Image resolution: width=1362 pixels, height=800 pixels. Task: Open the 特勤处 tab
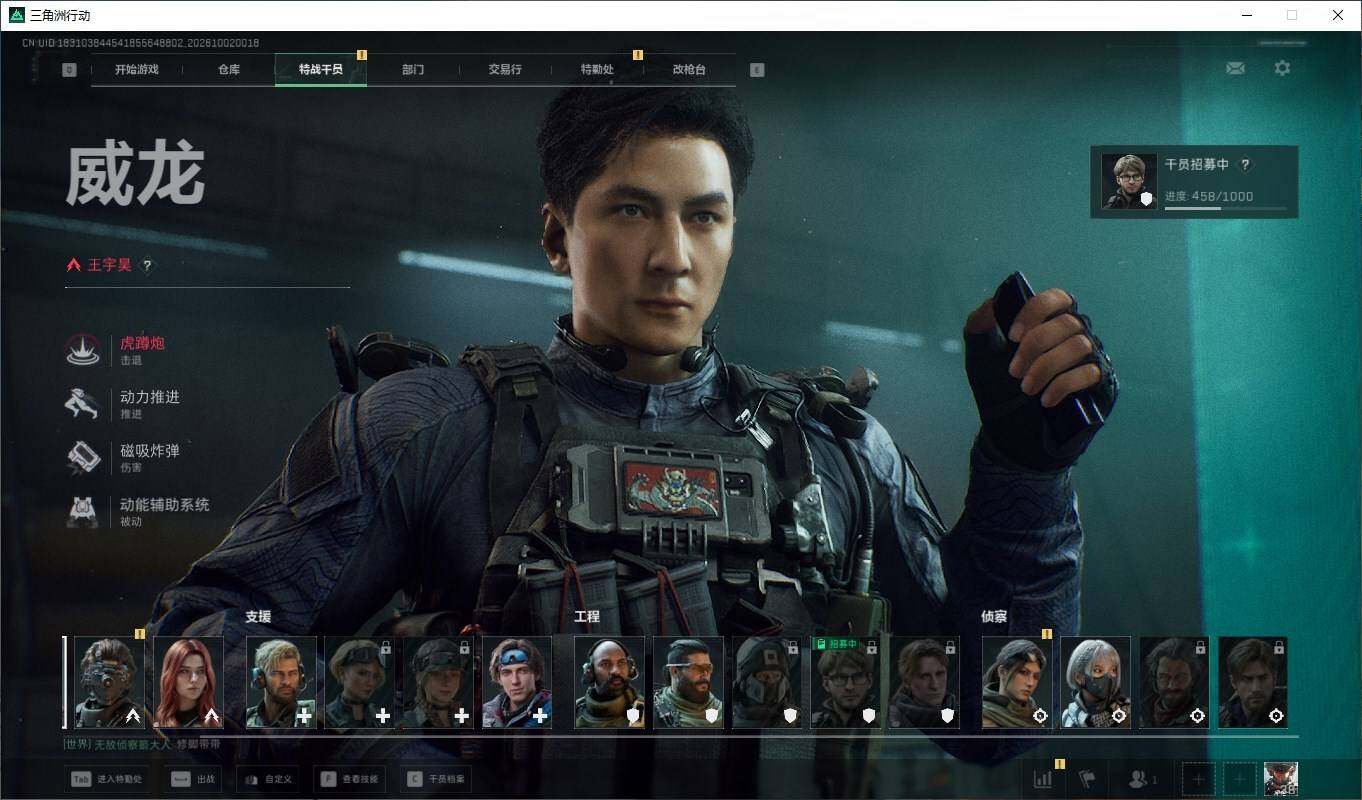tap(597, 70)
